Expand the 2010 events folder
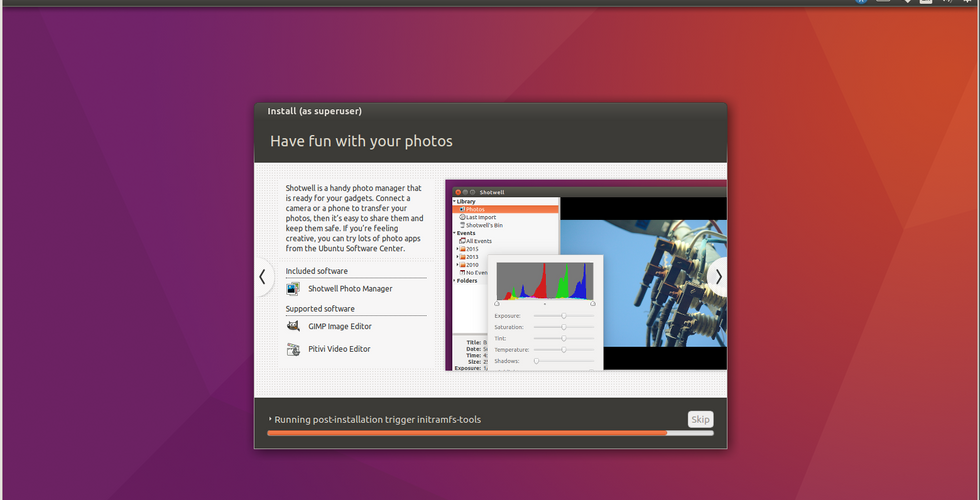This screenshot has height=500, width=980. [x=458, y=264]
